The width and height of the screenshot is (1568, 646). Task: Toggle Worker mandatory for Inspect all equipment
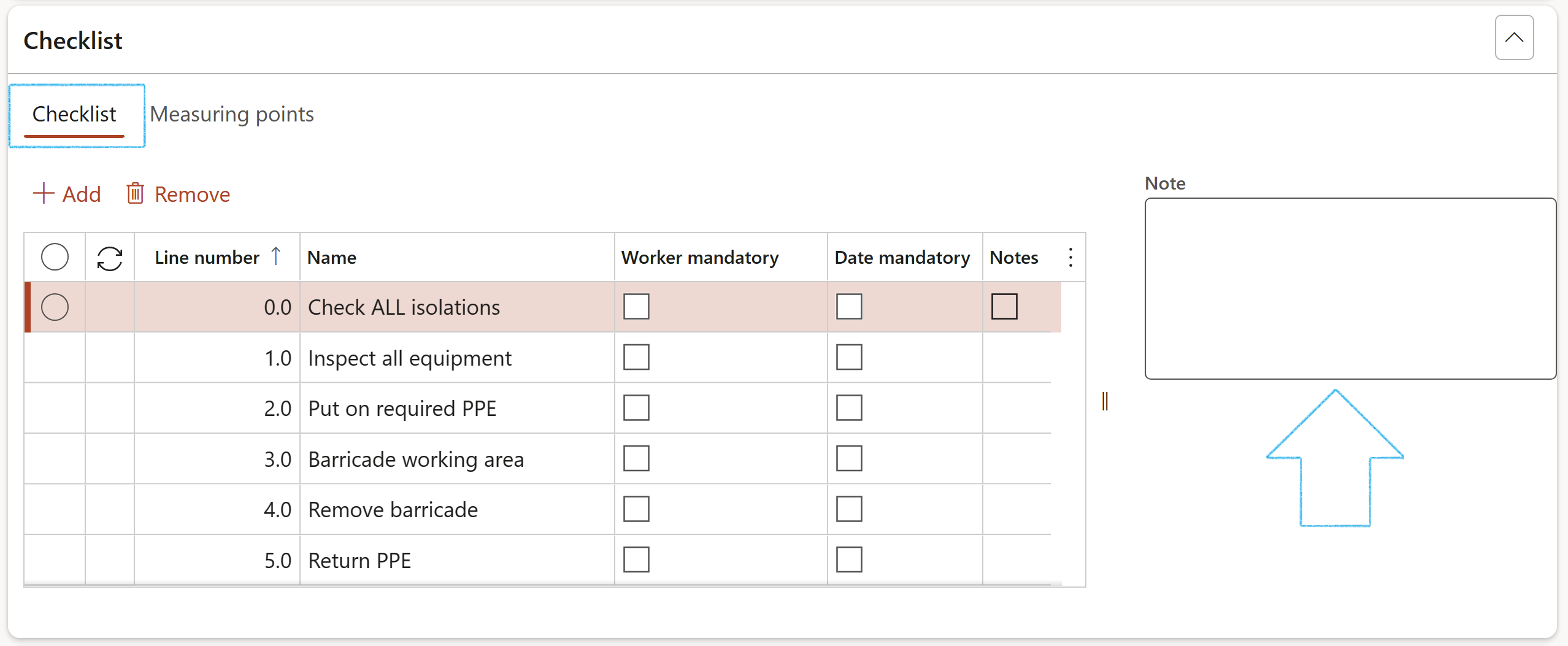636,357
